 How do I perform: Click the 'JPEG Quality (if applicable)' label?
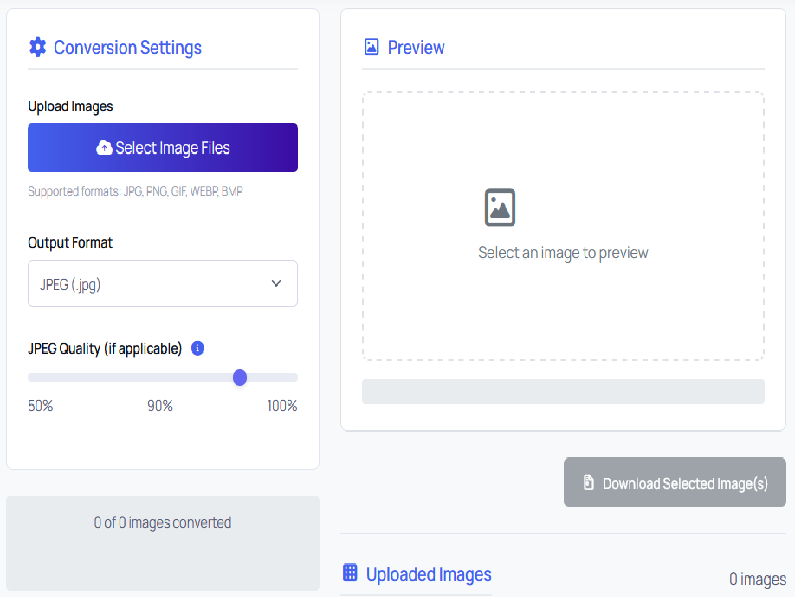[105, 349]
